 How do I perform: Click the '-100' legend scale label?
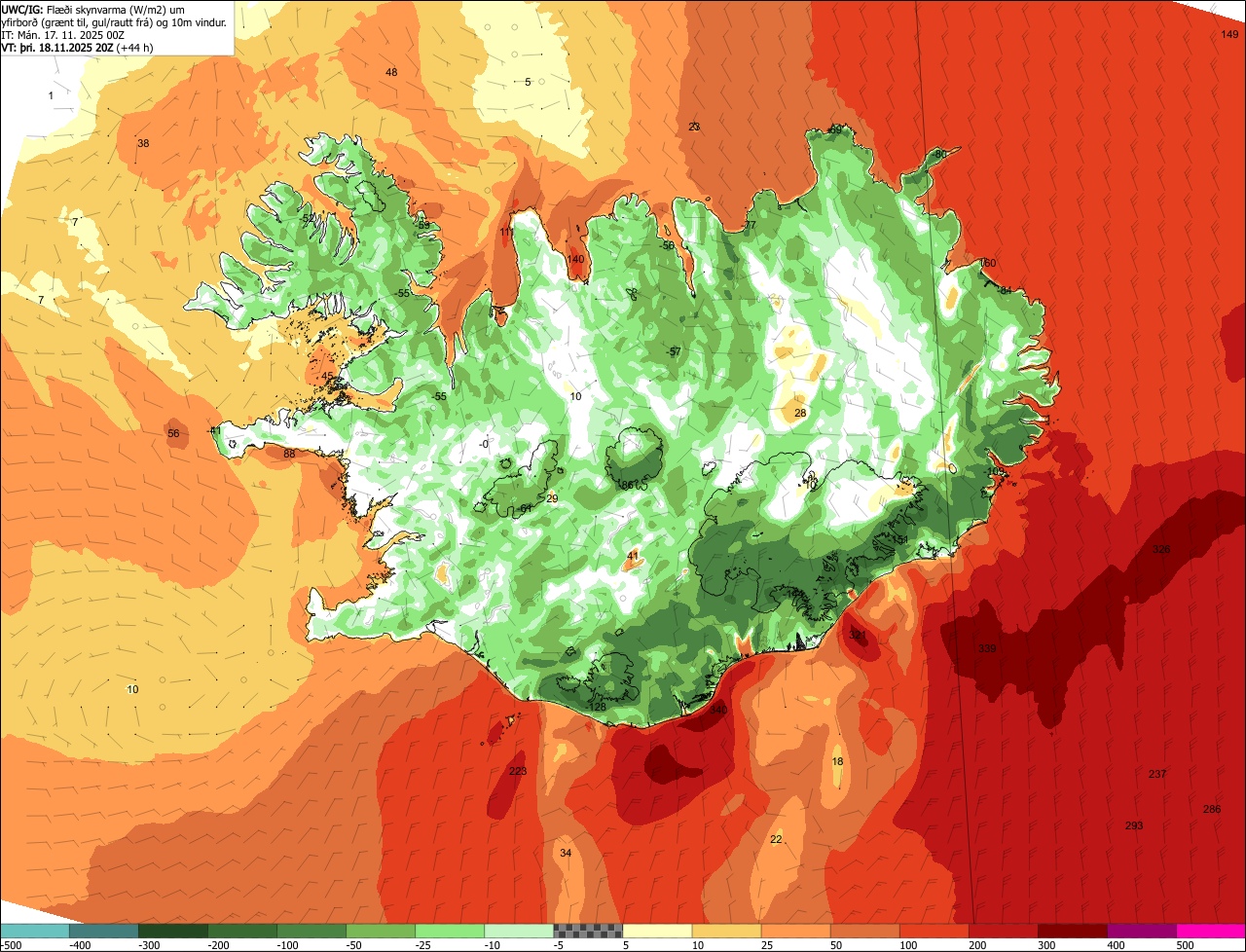click(289, 945)
